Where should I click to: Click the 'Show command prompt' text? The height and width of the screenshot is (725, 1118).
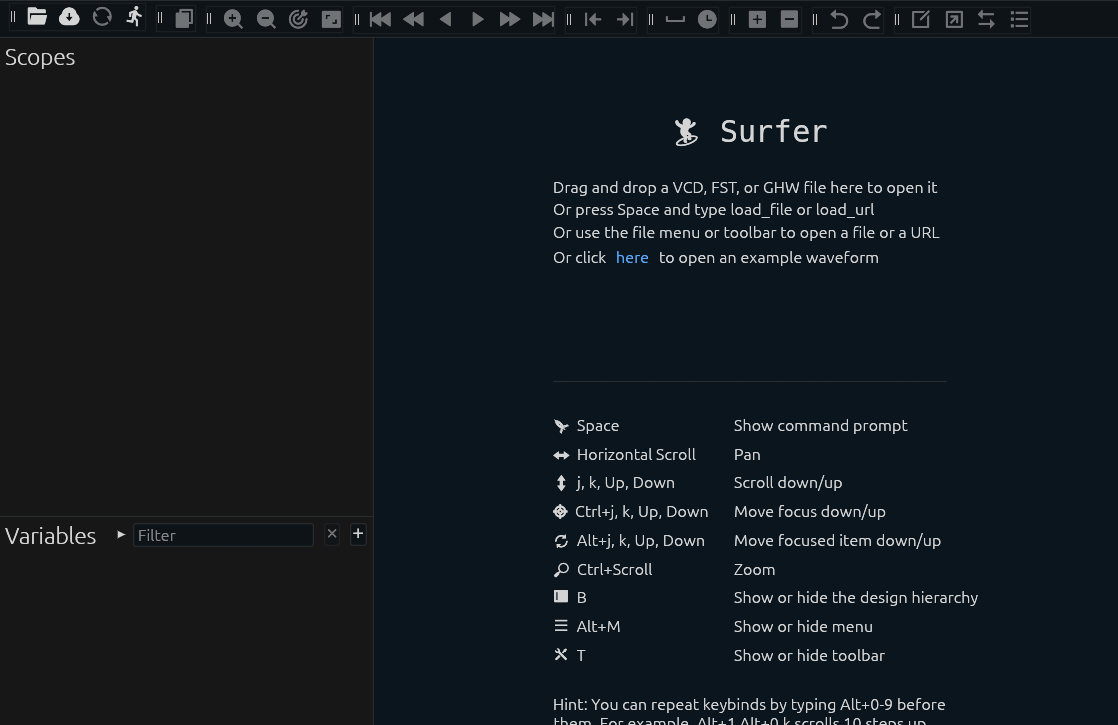pos(820,426)
